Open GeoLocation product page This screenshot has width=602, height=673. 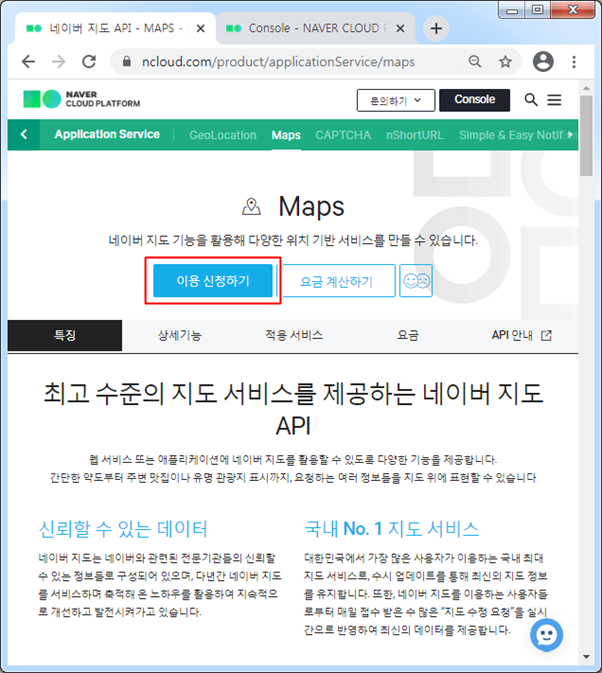pos(223,135)
